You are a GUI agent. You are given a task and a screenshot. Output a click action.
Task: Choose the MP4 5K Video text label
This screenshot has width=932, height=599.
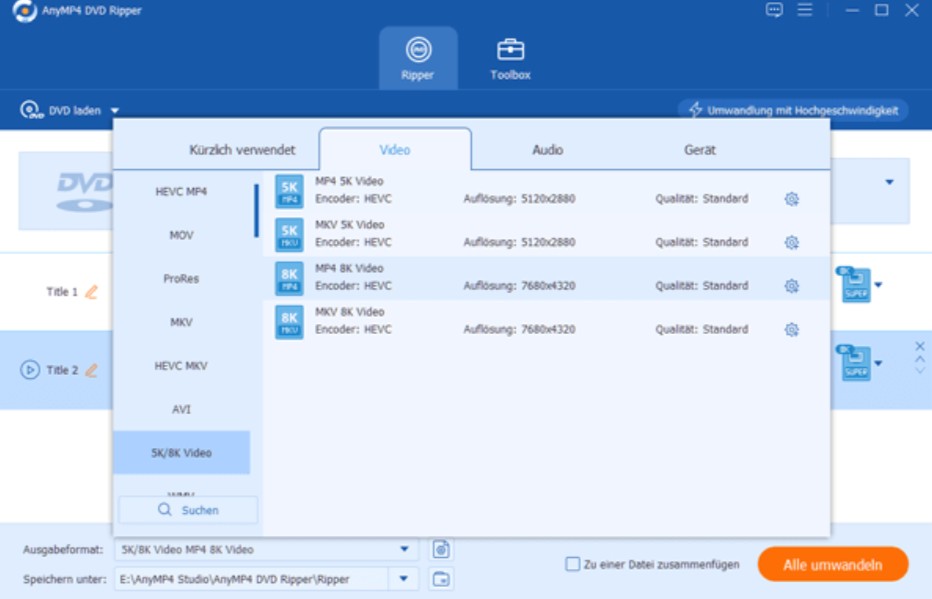(350, 181)
